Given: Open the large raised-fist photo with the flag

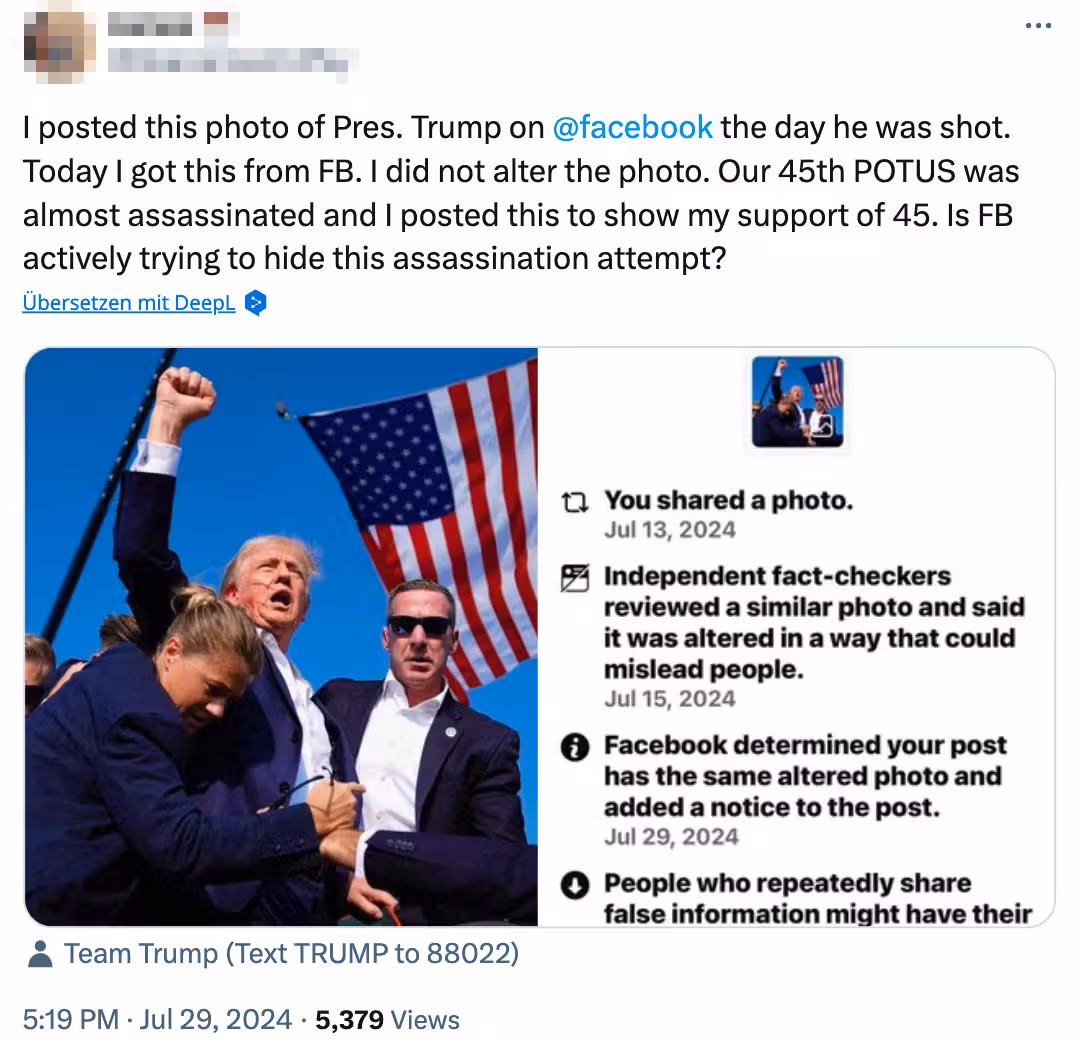Looking at the screenshot, I should [281, 636].
